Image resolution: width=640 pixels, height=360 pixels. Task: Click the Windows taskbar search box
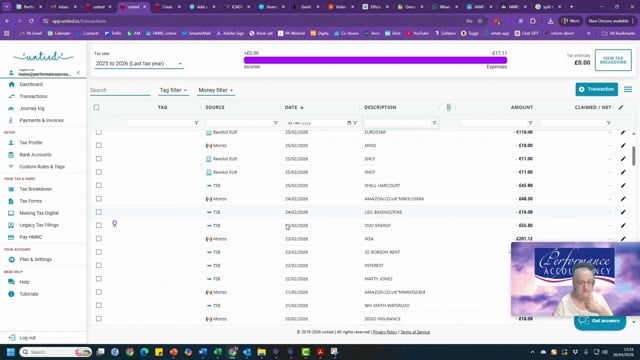point(55,352)
